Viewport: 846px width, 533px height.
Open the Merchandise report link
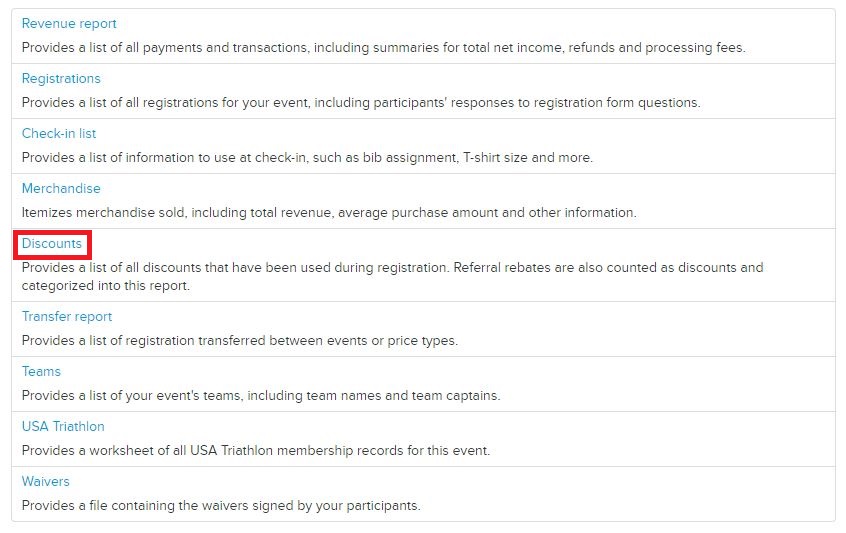click(61, 189)
